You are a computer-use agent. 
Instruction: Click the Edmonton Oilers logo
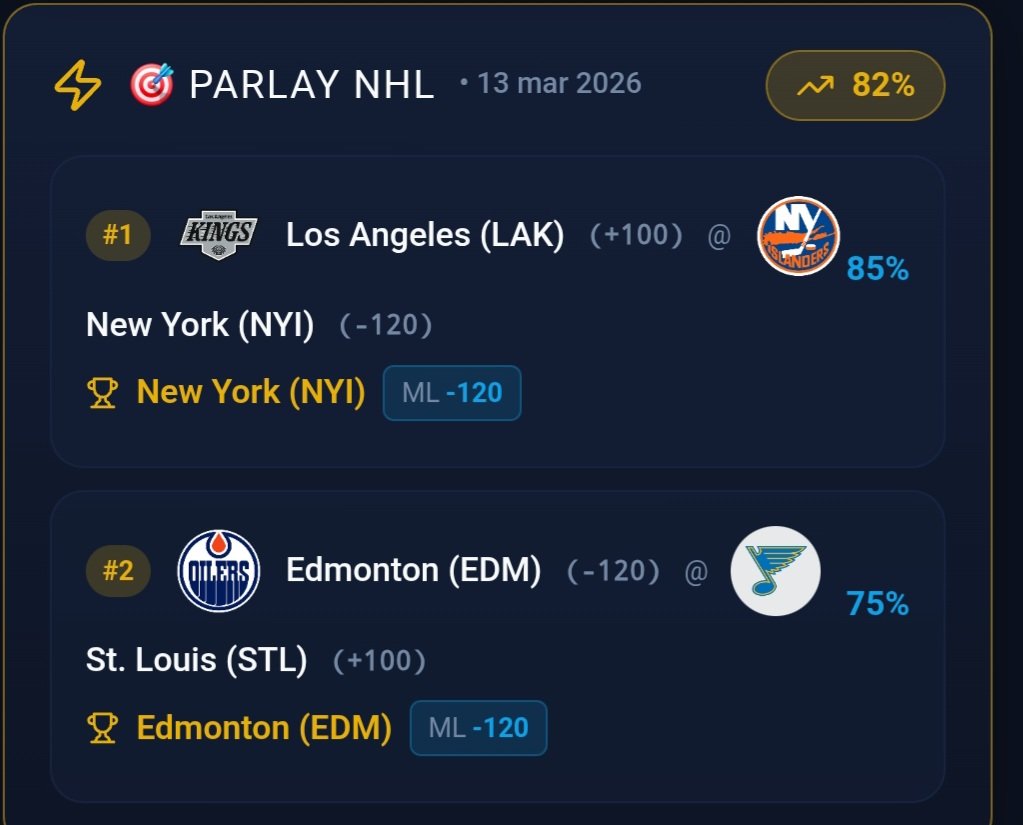tap(218, 571)
